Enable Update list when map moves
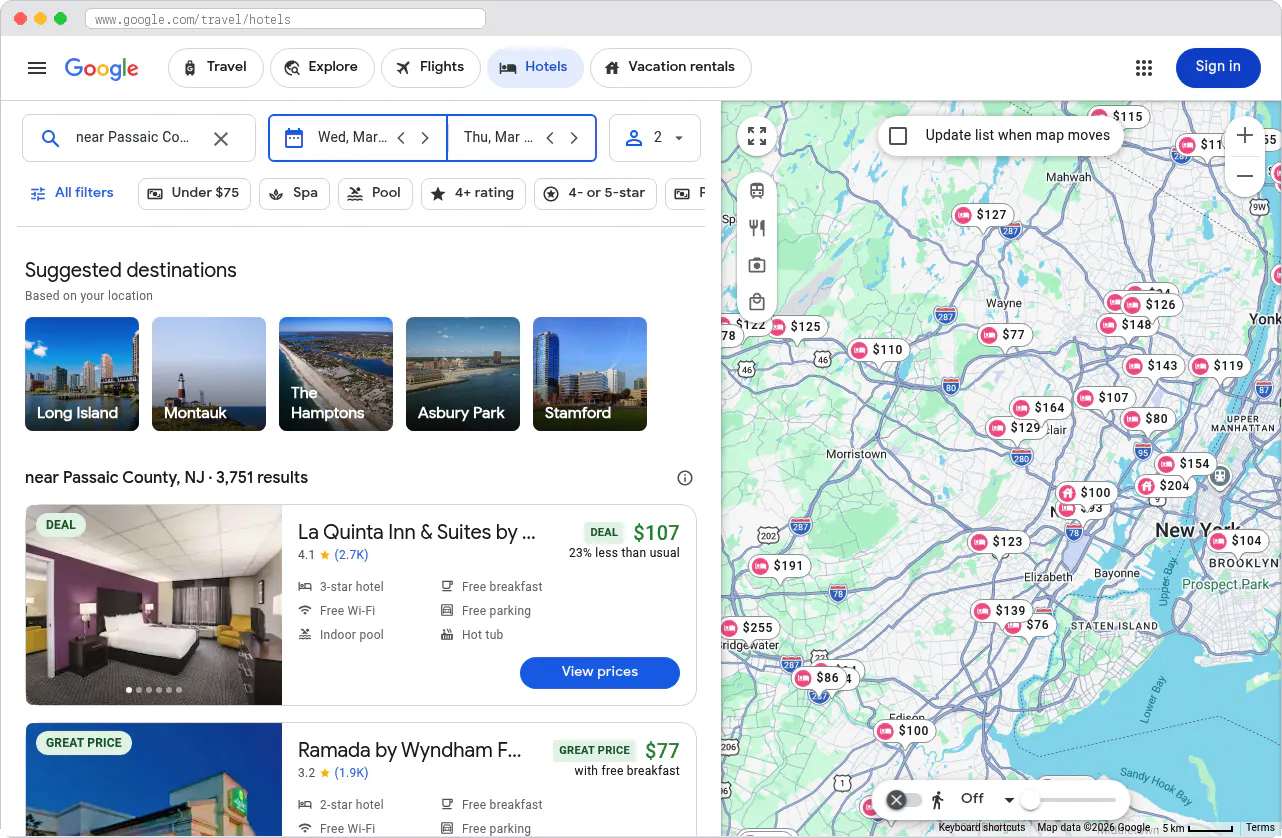1282x838 pixels. [x=897, y=135]
